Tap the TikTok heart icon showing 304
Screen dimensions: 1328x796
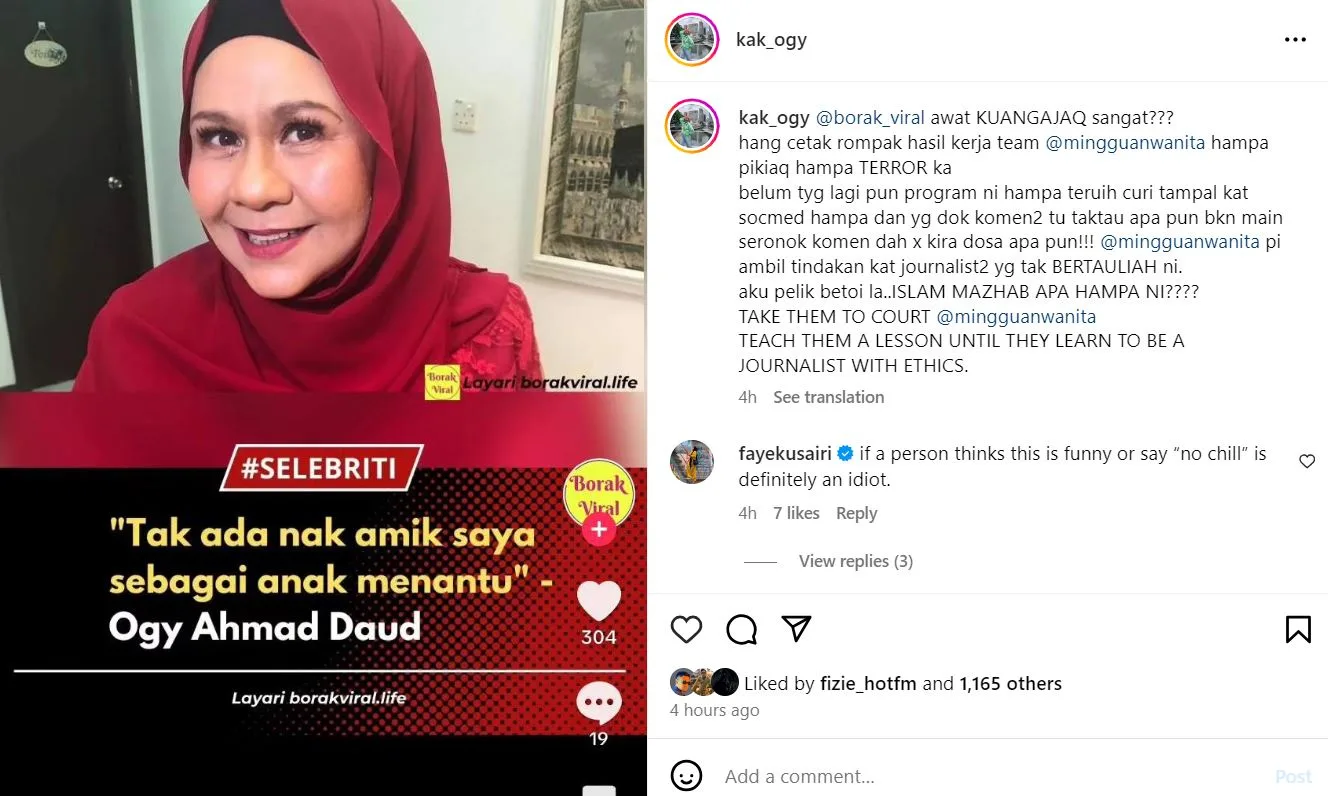click(x=599, y=601)
